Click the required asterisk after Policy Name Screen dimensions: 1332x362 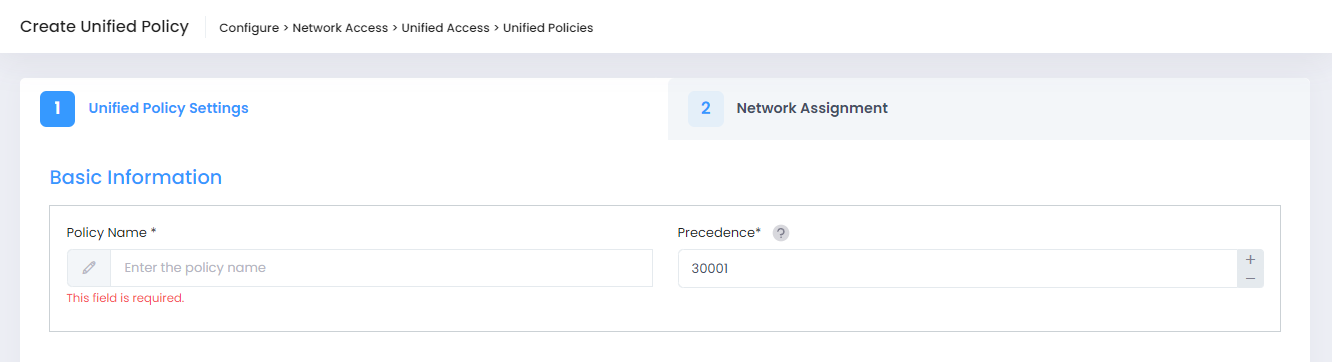154,232
